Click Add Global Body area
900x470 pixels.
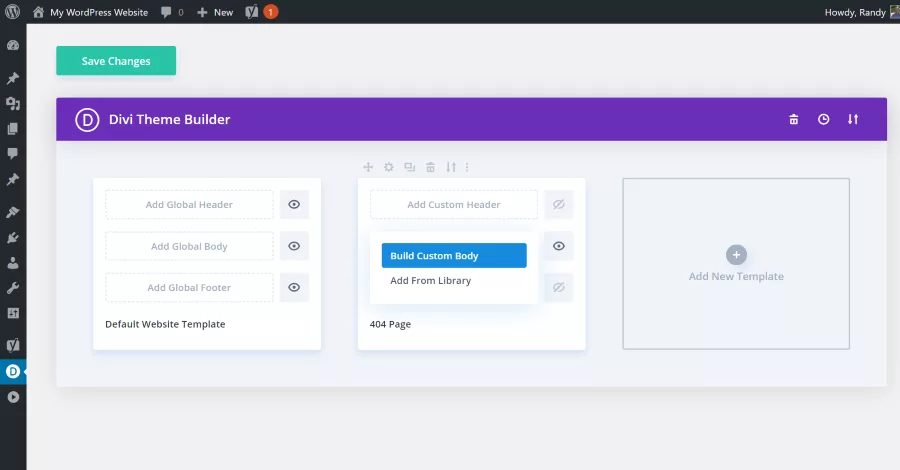click(x=189, y=246)
